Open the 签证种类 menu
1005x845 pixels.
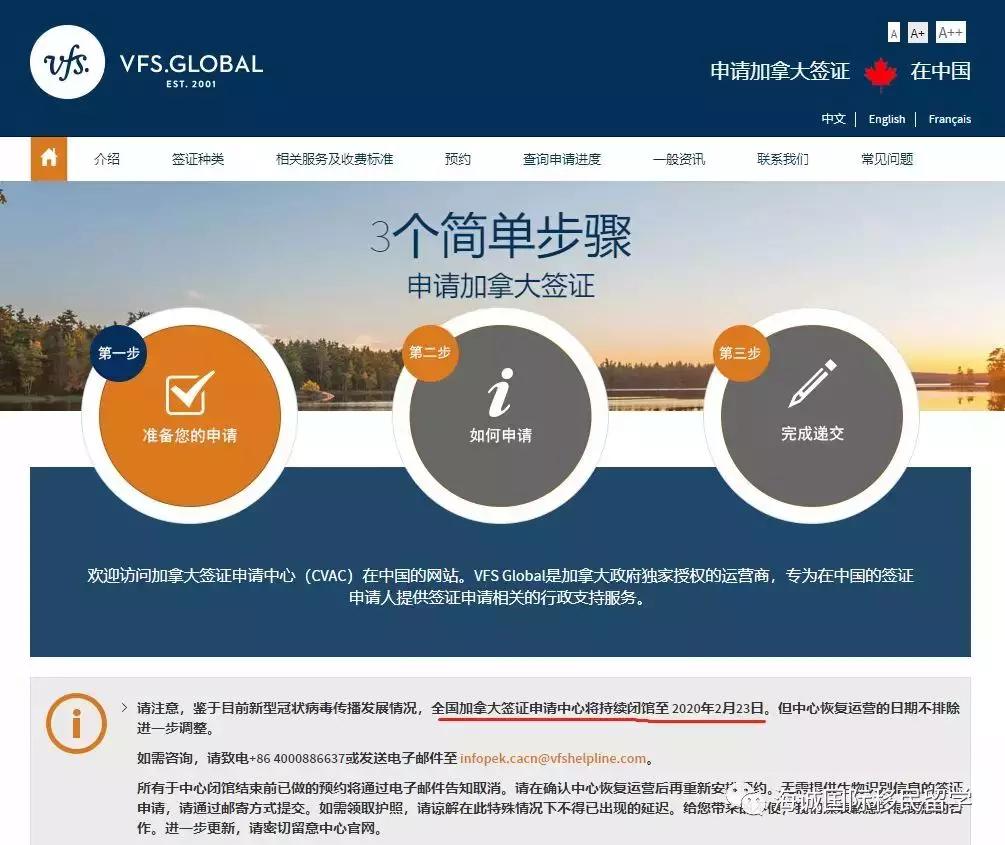pos(197,159)
